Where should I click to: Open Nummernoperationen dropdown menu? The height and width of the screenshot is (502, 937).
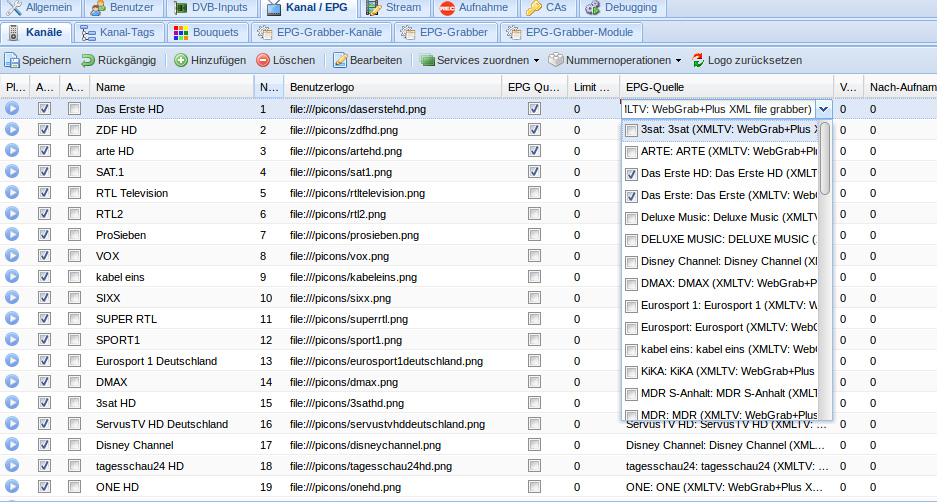tap(615, 60)
